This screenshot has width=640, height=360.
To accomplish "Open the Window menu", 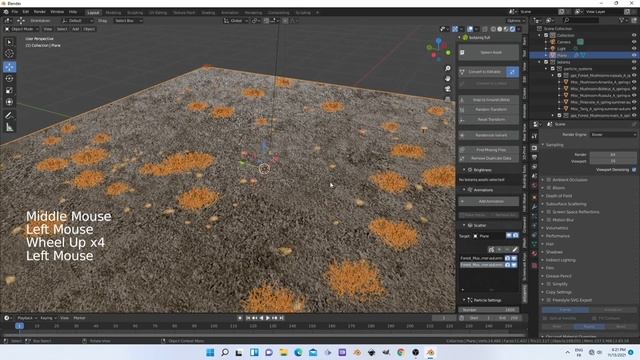I will pos(57,12).
